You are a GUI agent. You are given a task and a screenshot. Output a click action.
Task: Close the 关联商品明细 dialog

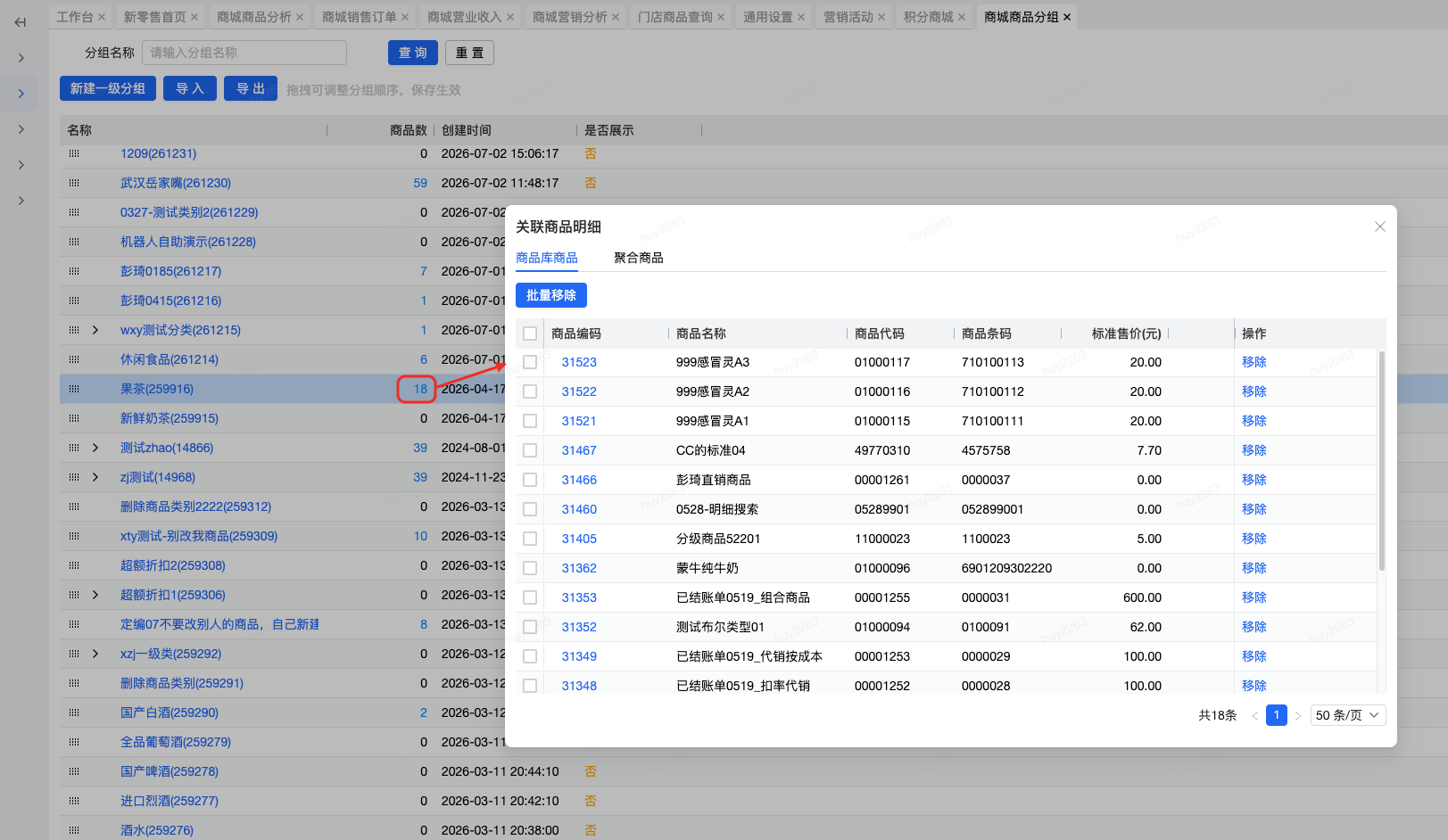coord(1380,226)
